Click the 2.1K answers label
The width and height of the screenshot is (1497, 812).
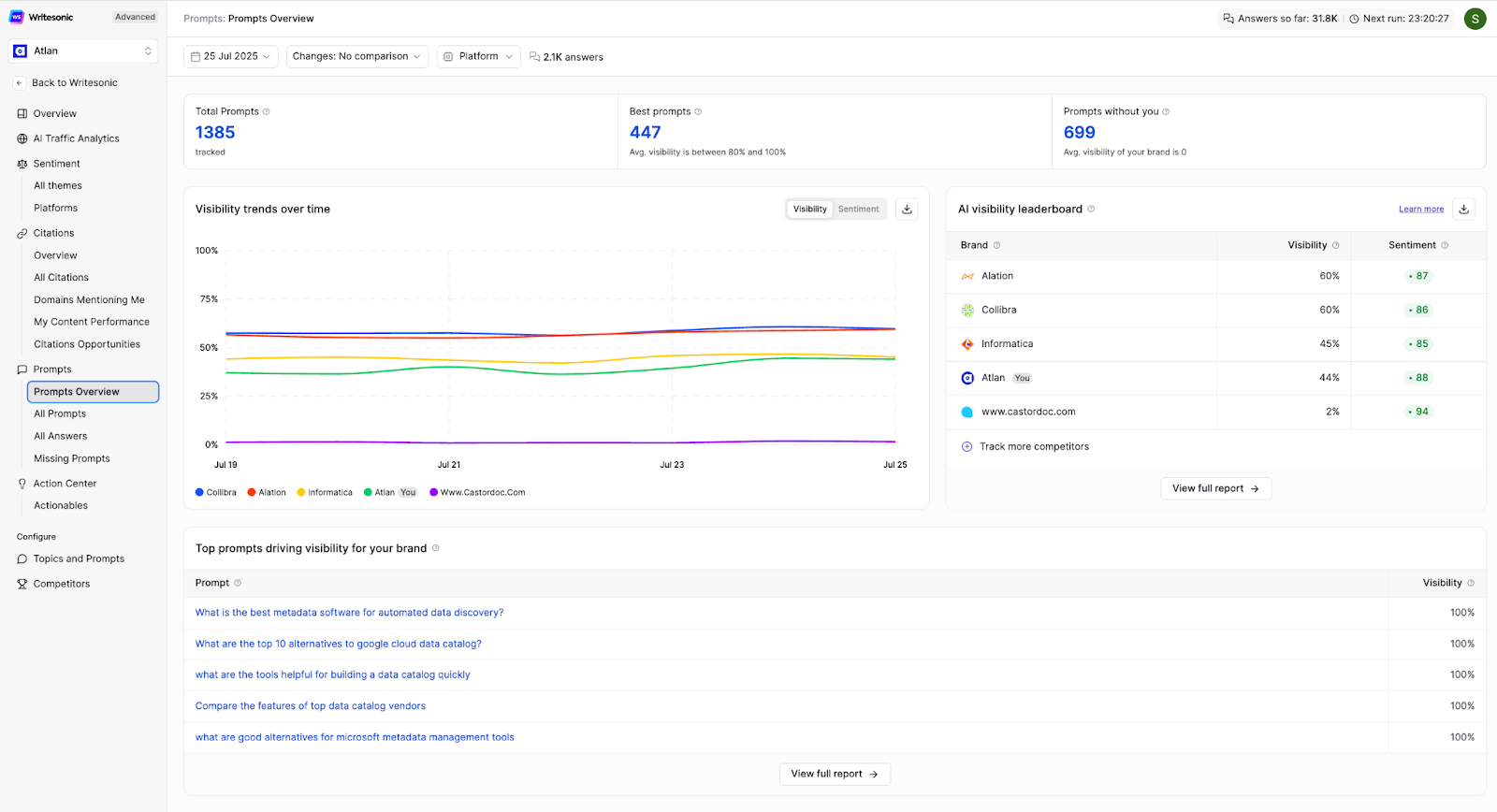click(x=567, y=57)
